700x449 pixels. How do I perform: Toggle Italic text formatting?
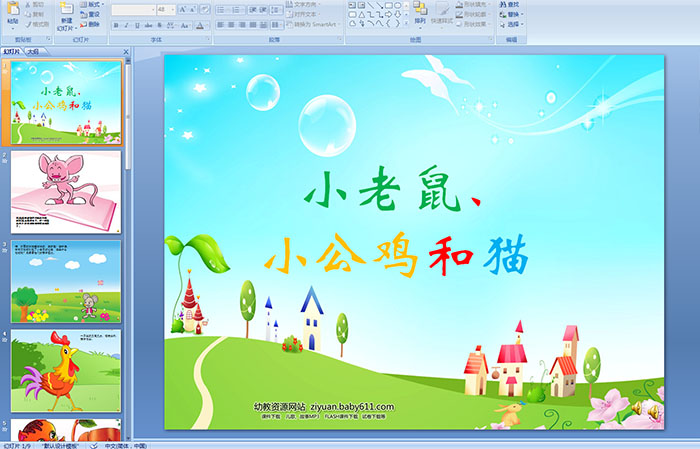click(124, 24)
